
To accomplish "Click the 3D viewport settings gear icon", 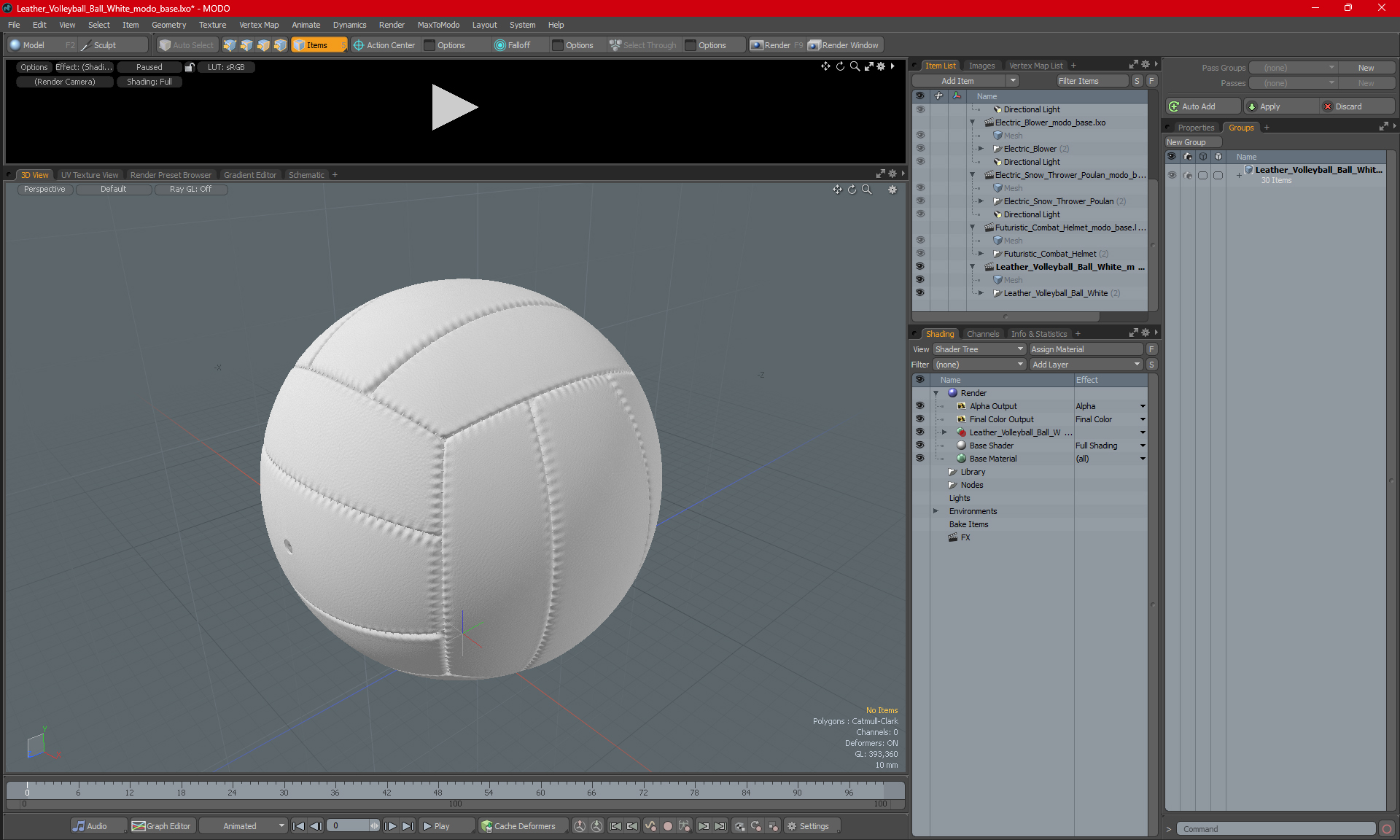I will click(x=892, y=190).
